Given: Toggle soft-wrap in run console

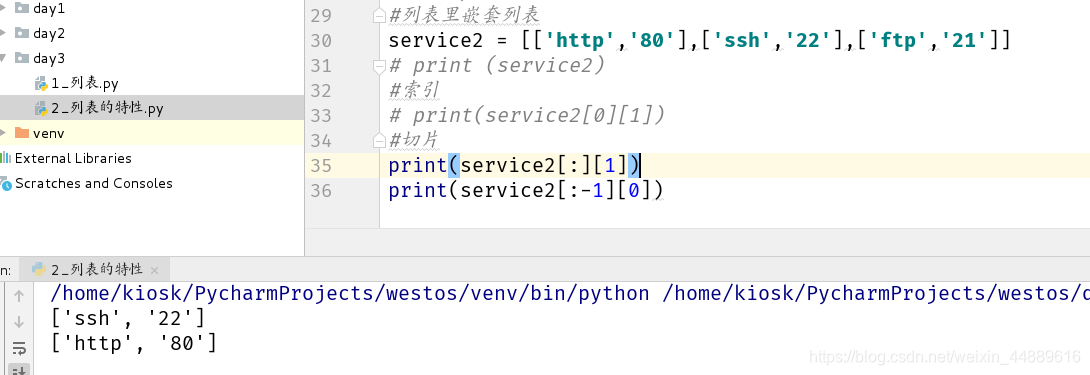Looking at the screenshot, I should [19, 348].
